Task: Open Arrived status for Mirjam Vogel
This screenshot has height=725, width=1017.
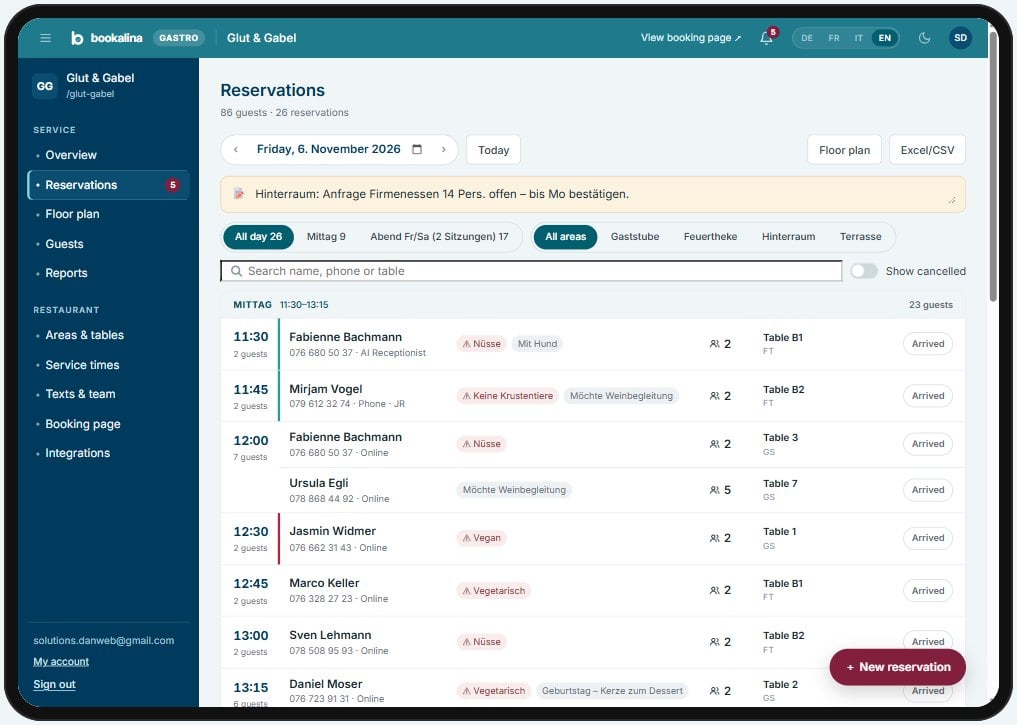Action: (x=927, y=396)
